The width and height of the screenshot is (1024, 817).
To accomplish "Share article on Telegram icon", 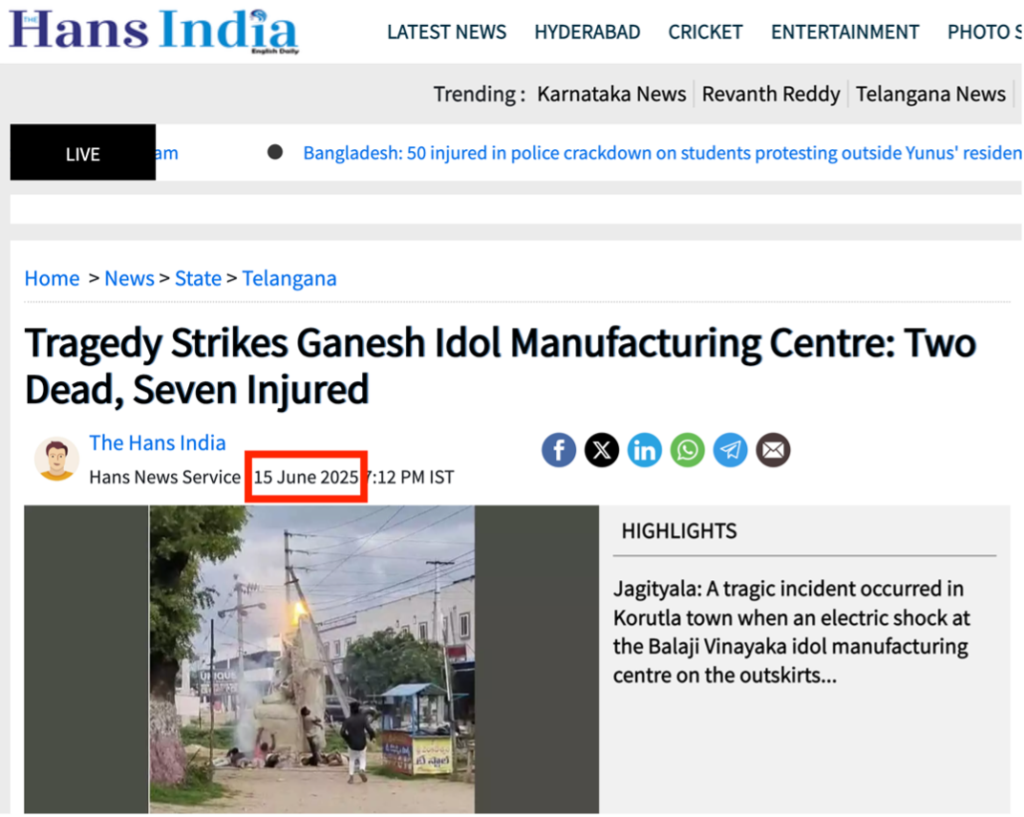I will pyautogui.click(x=730, y=450).
